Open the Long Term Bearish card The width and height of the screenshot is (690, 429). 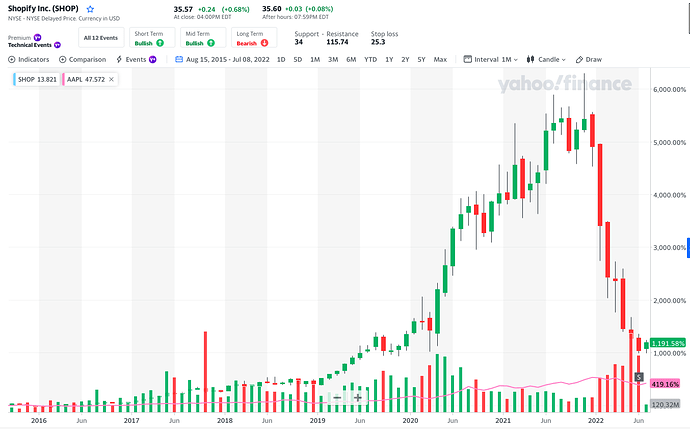pos(254,38)
